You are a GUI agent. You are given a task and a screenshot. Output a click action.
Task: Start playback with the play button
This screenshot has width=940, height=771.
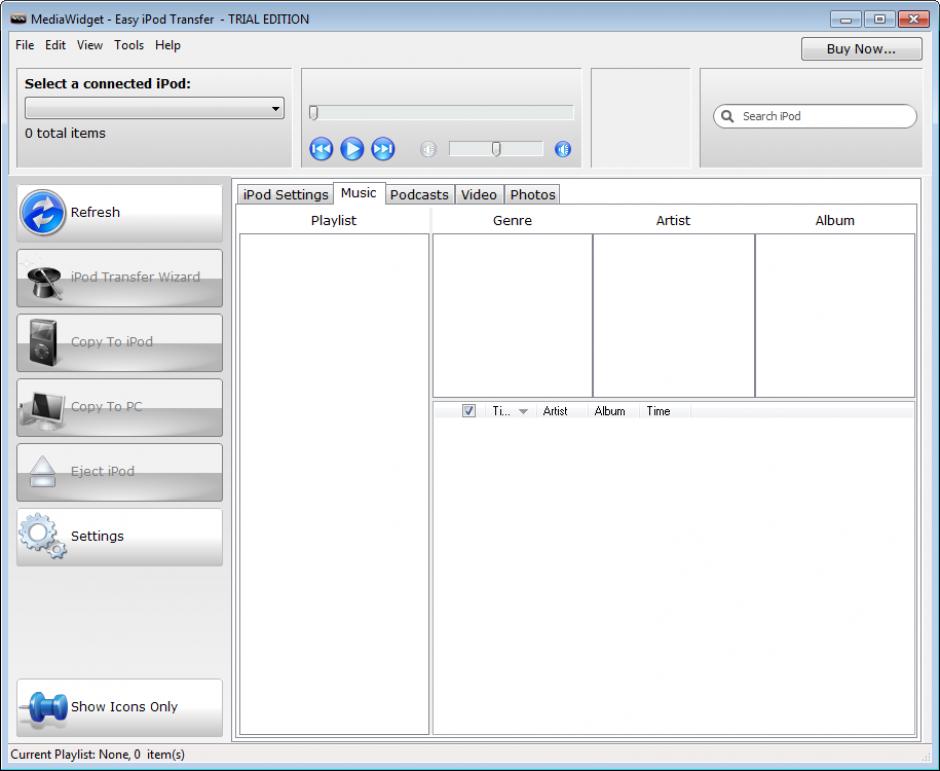click(x=352, y=149)
